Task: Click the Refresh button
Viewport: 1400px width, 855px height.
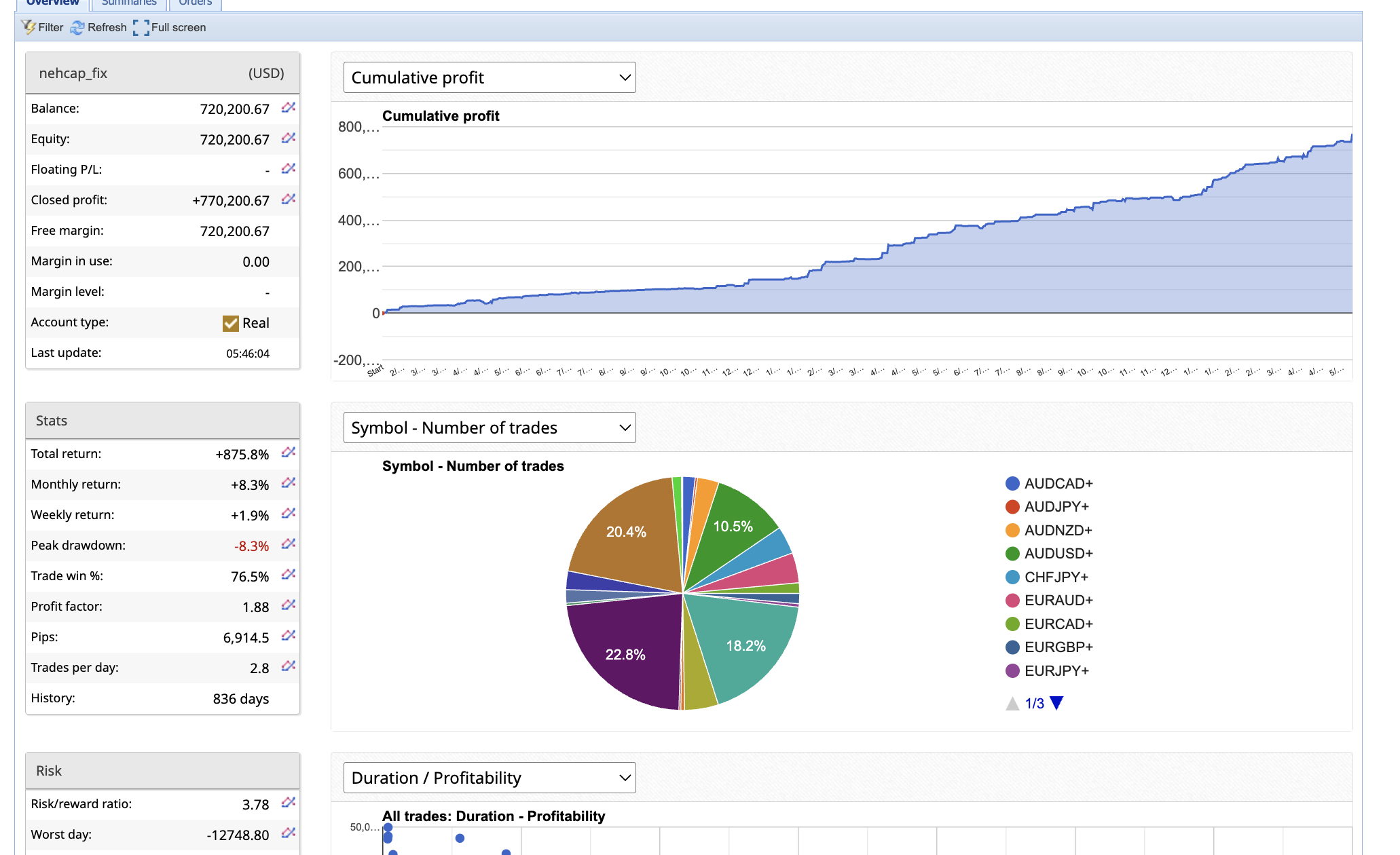Action: [99, 28]
